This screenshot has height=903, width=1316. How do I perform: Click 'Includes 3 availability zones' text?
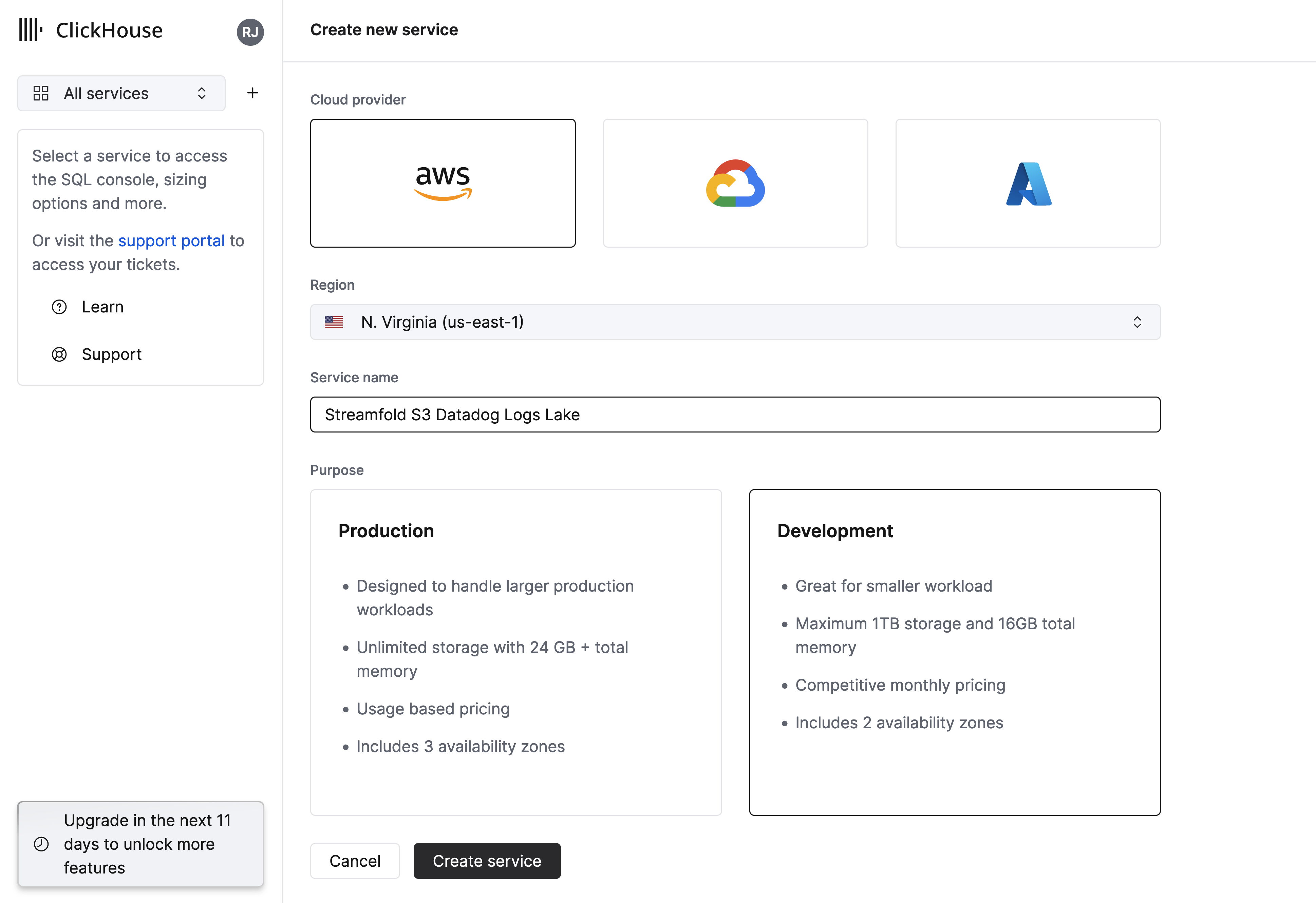click(x=460, y=746)
